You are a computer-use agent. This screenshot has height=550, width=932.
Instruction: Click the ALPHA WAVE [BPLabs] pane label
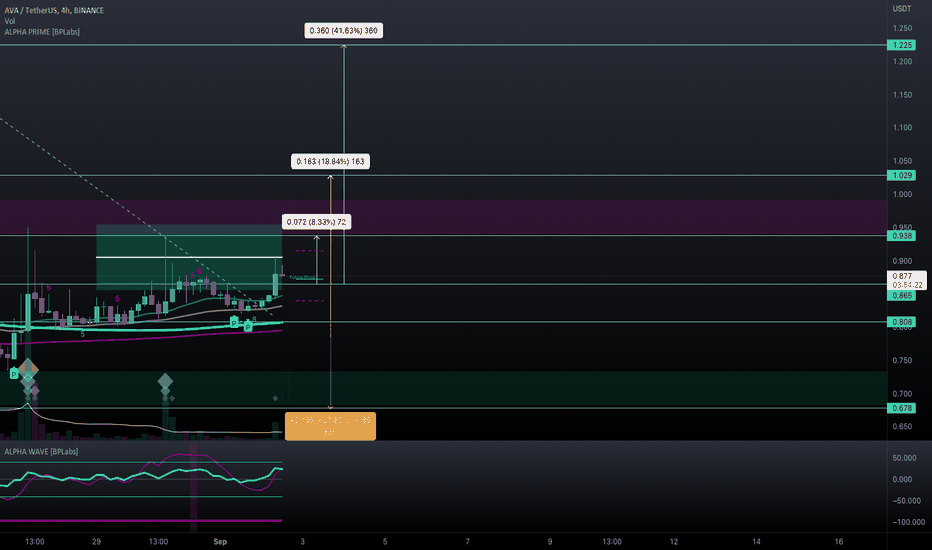click(x=42, y=451)
